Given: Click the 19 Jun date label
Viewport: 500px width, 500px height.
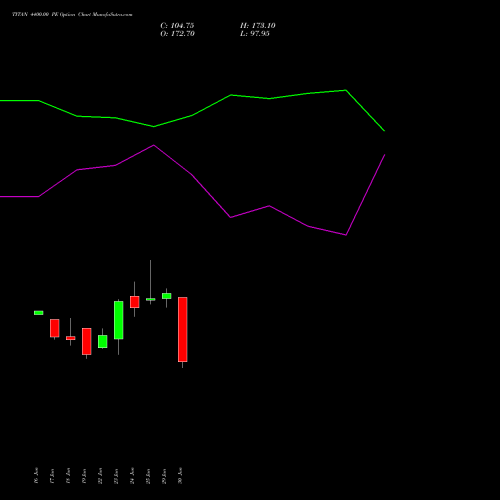Looking at the screenshot, I should coord(84,475).
